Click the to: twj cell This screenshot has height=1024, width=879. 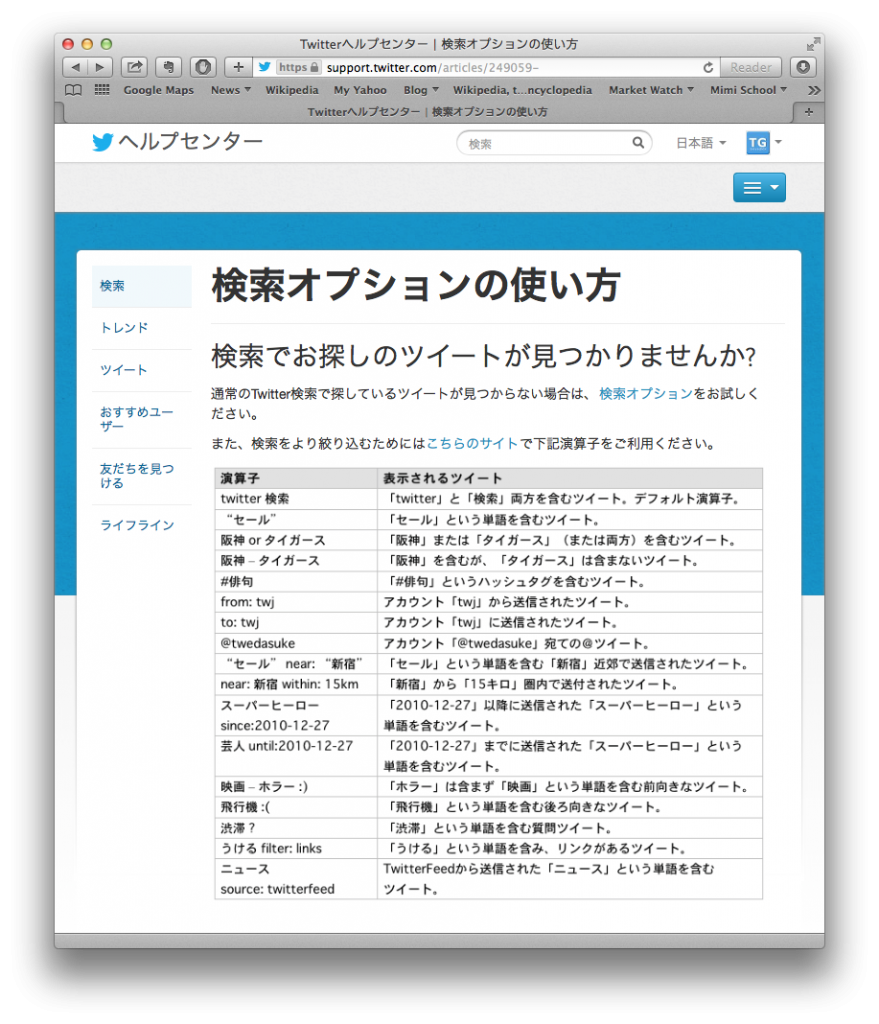(296, 622)
